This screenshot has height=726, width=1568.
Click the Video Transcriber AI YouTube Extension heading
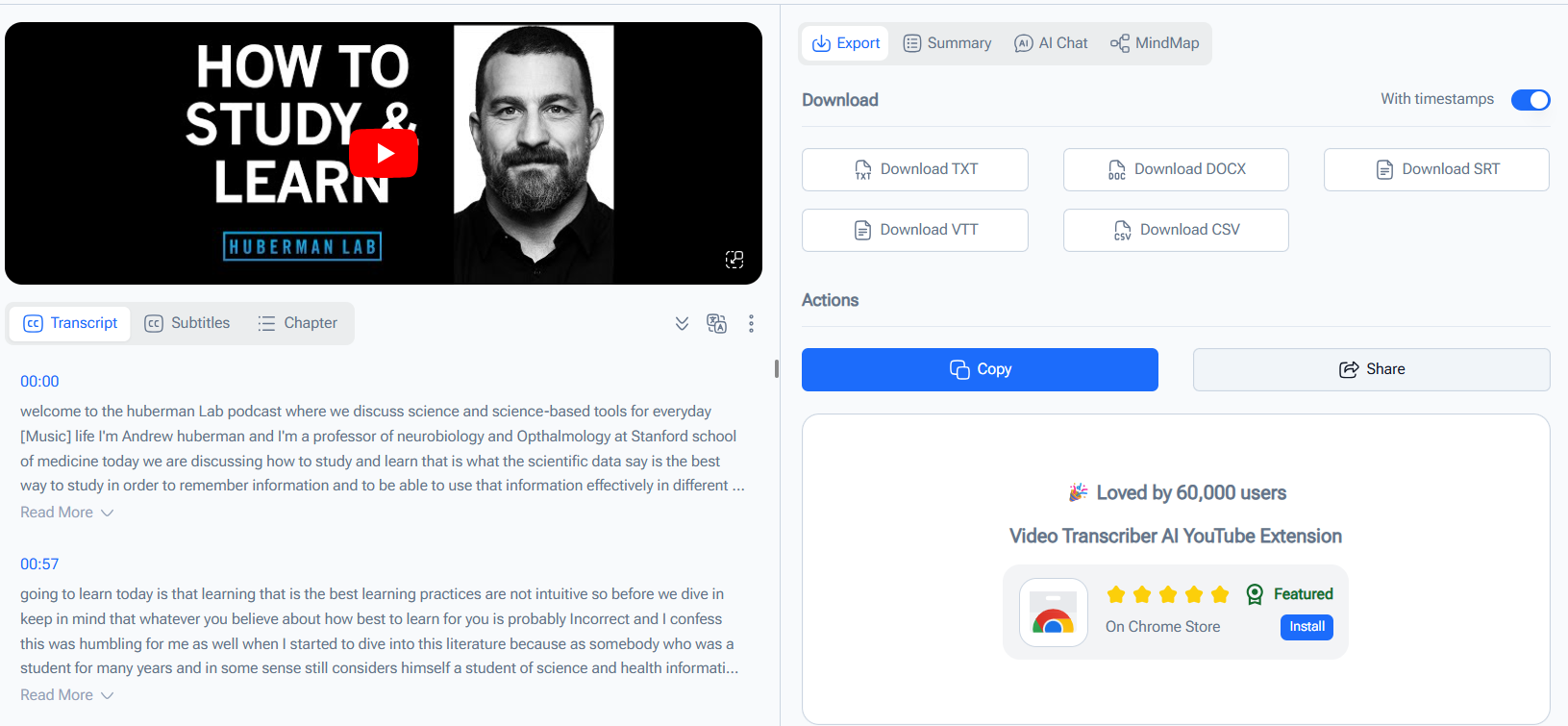(1176, 537)
